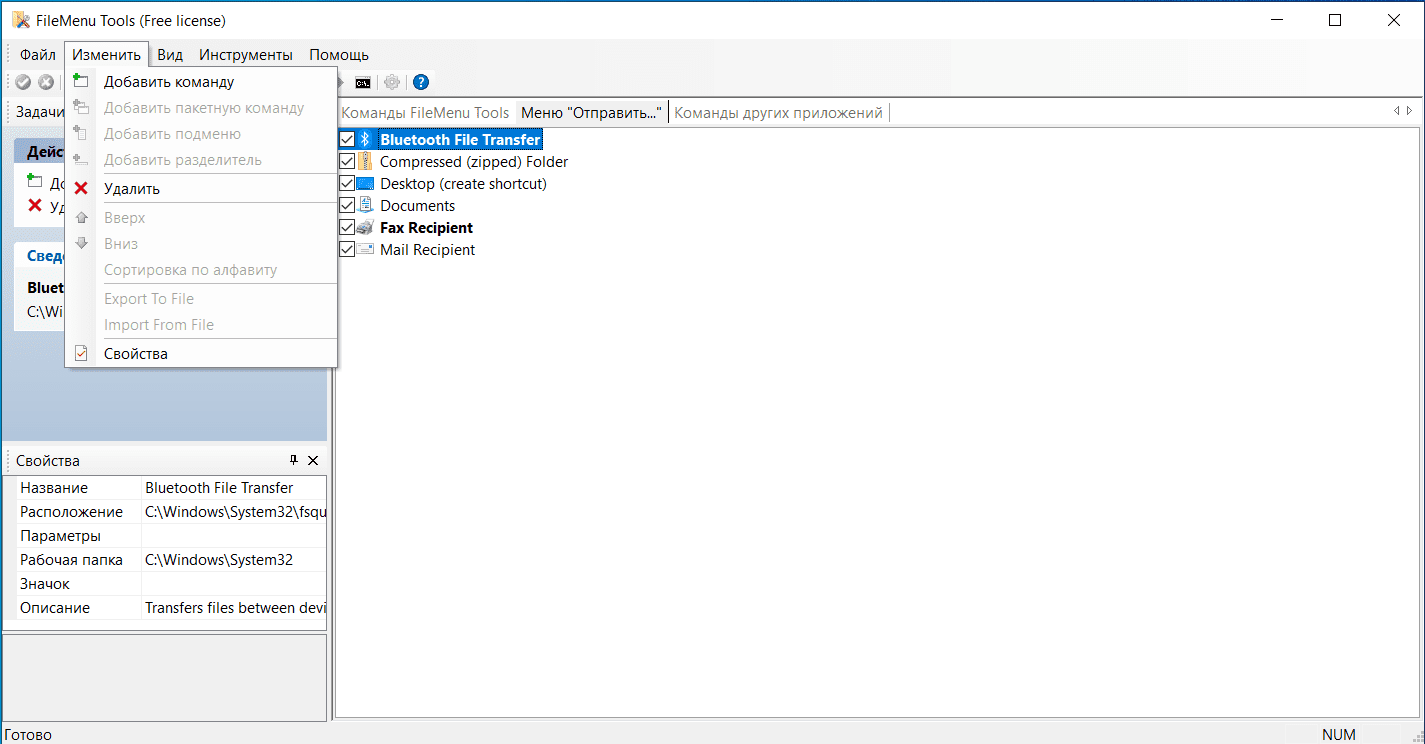This screenshot has height=744, width=1425.
Task: Select the Fax Recipient item
Action: (426, 228)
